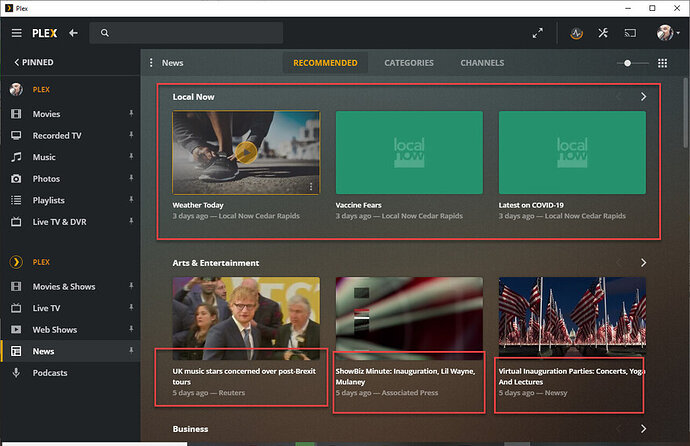Click the Plex chevron circle icon

[16, 262]
